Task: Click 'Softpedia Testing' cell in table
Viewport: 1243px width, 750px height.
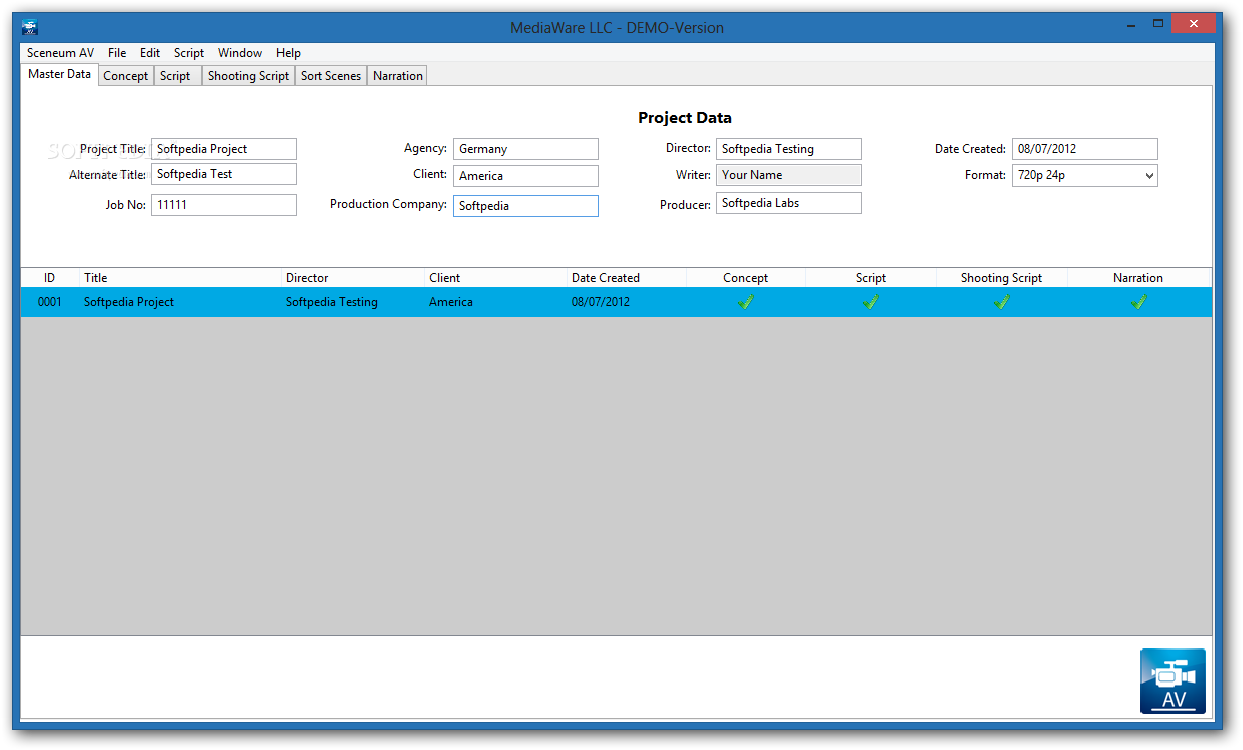Action: (332, 302)
